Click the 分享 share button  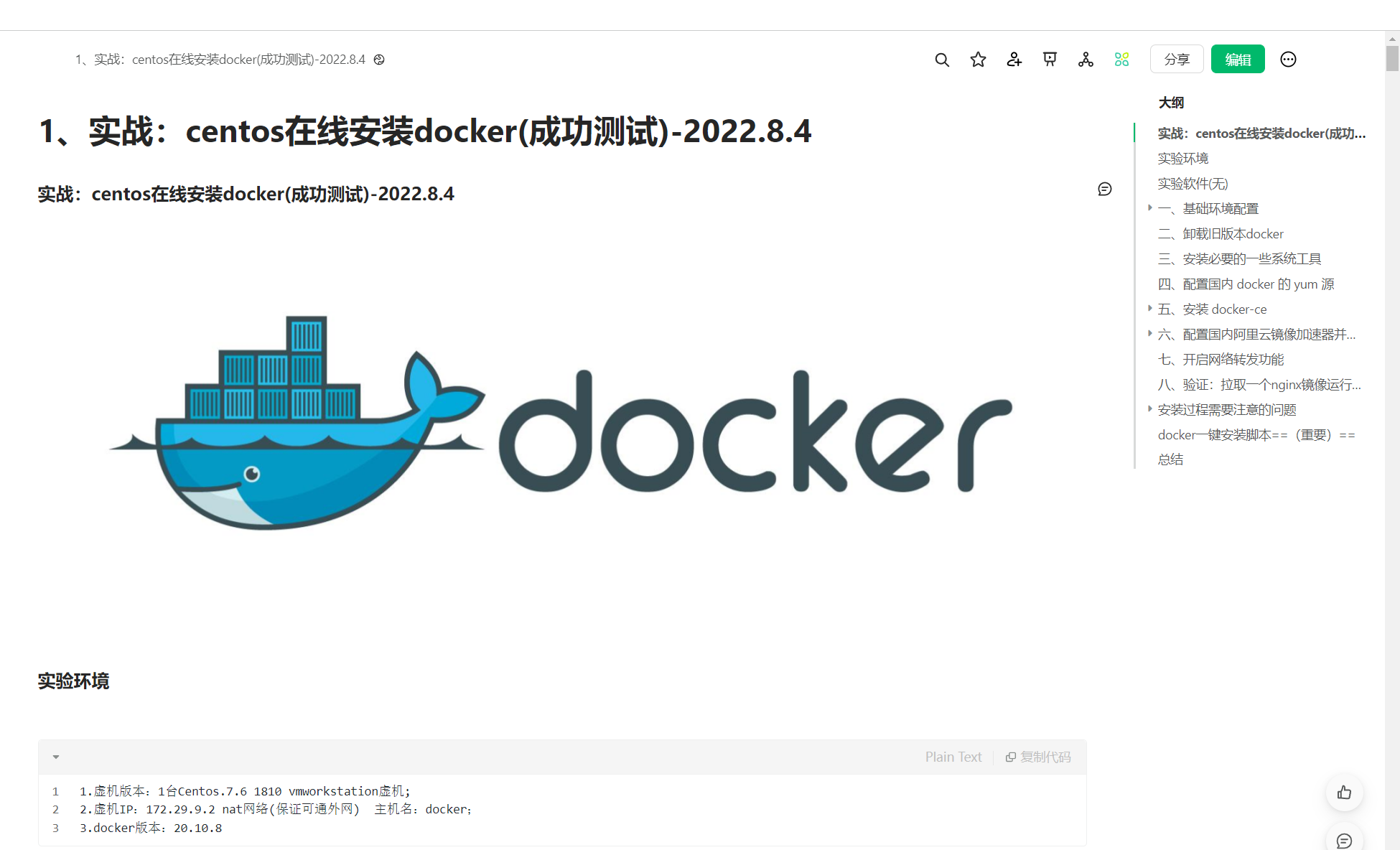click(1177, 60)
